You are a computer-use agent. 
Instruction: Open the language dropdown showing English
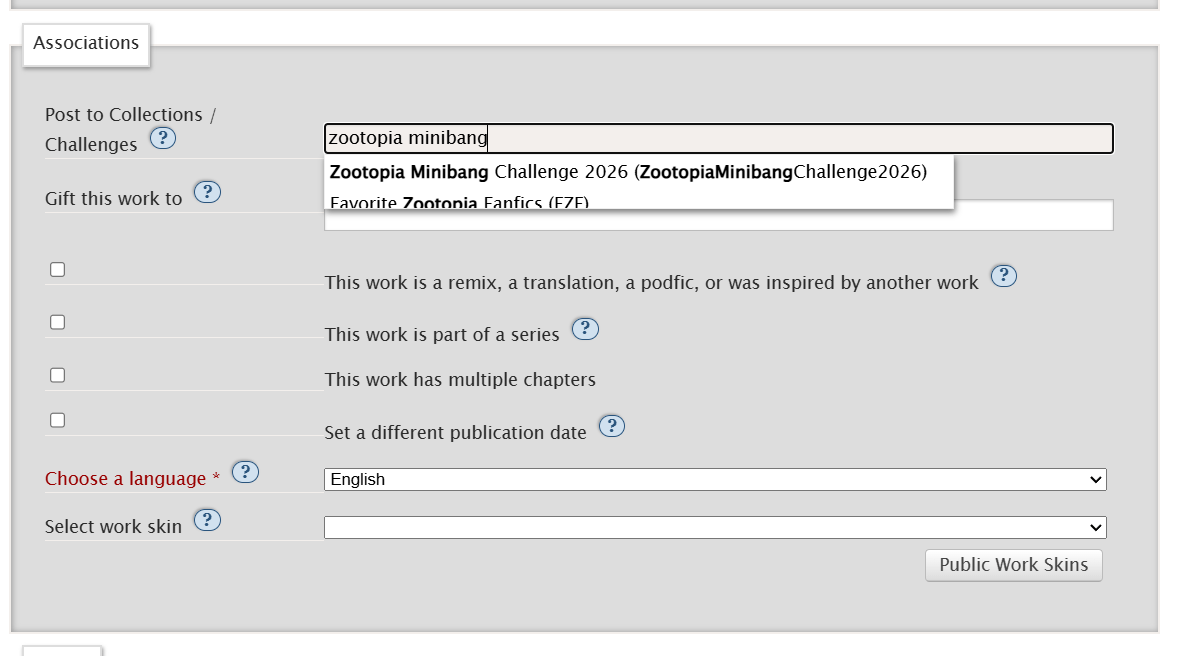[715, 480]
